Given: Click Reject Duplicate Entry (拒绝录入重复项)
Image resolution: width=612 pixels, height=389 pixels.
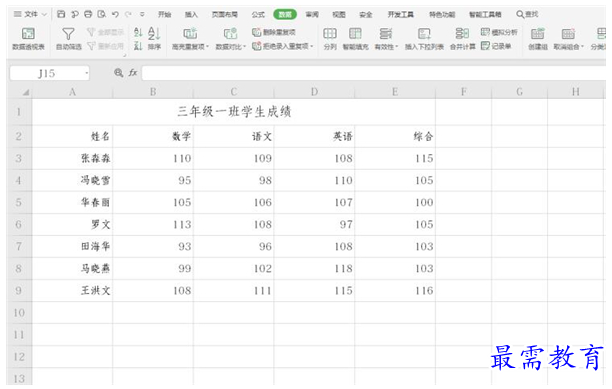Looking at the screenshot, I should point(283,46).
